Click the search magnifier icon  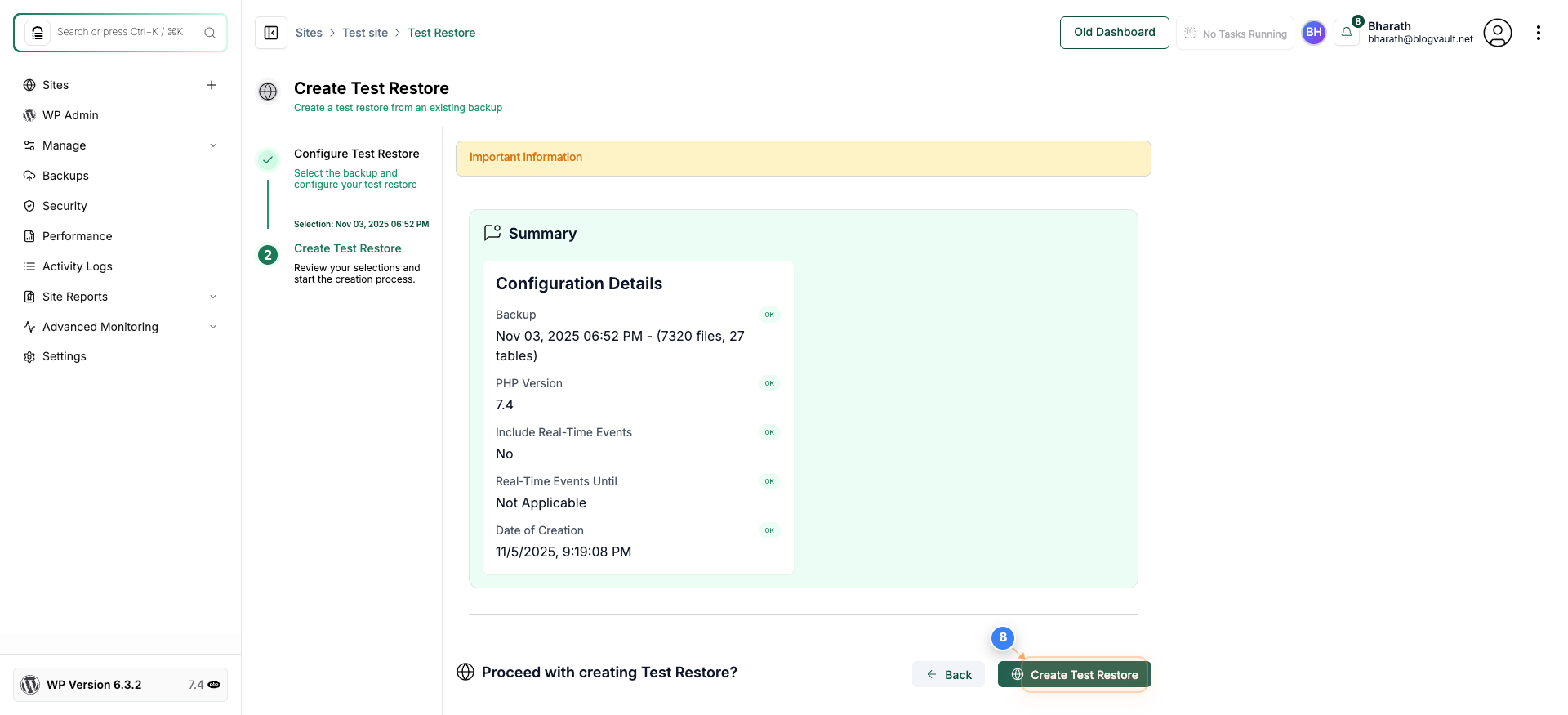coord(210,33)
